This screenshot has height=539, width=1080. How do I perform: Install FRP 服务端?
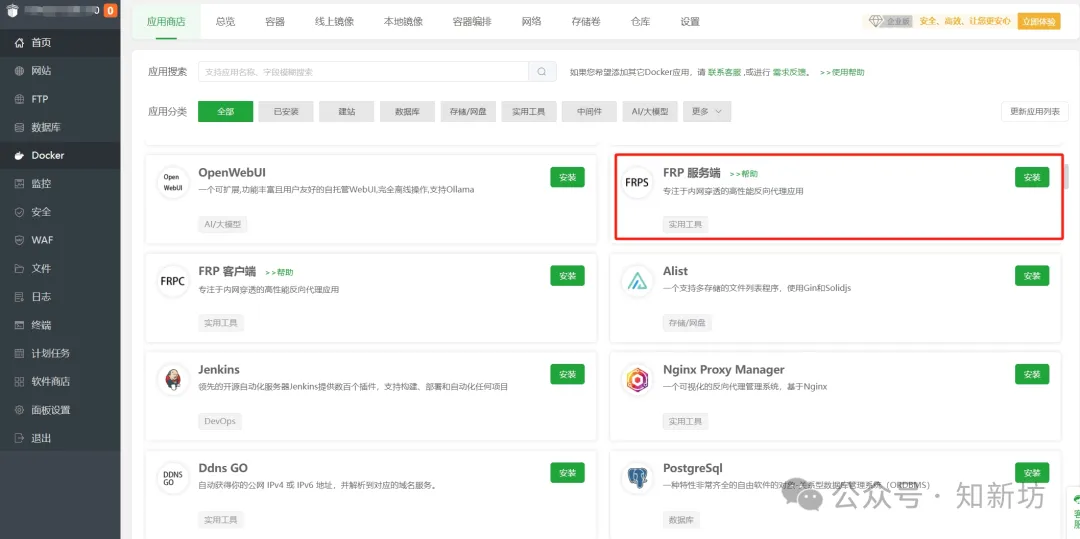[1032, 177]
